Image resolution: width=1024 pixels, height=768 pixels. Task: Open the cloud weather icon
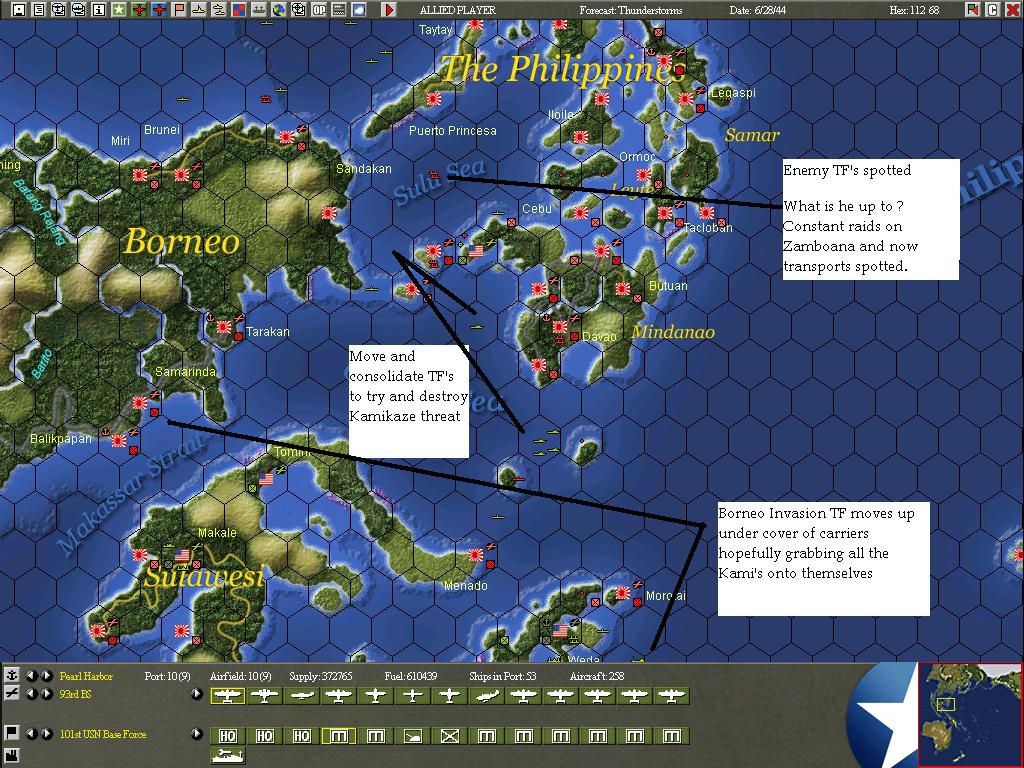click(x=359, y=10)
